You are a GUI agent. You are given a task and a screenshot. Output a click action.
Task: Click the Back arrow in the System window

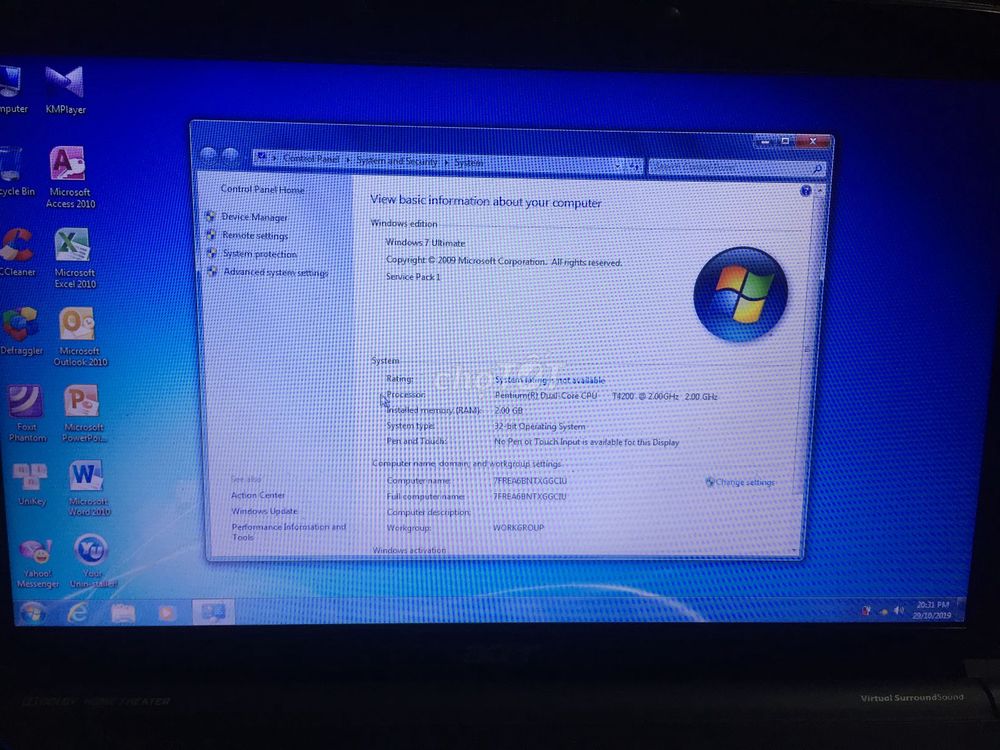pyautogui.click(x=208, y=155)
